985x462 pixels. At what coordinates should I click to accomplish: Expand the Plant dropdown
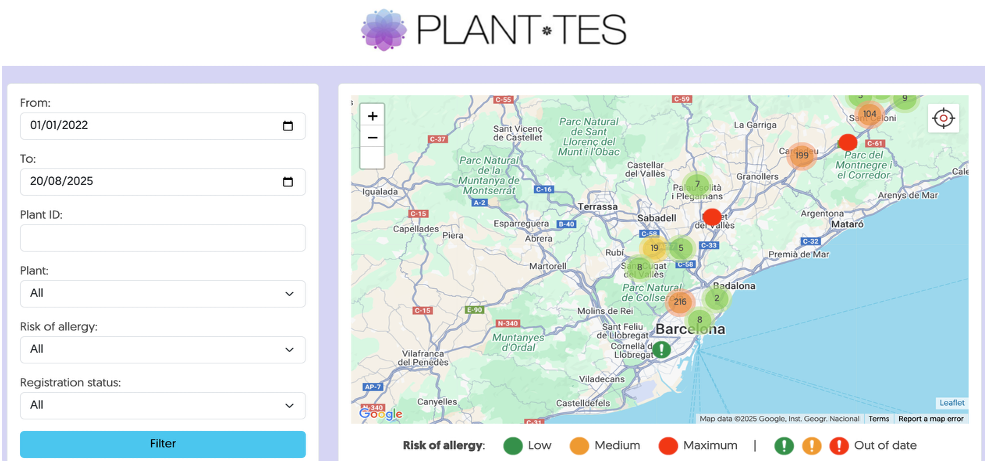pyautogui.click(x=163, y=294)
